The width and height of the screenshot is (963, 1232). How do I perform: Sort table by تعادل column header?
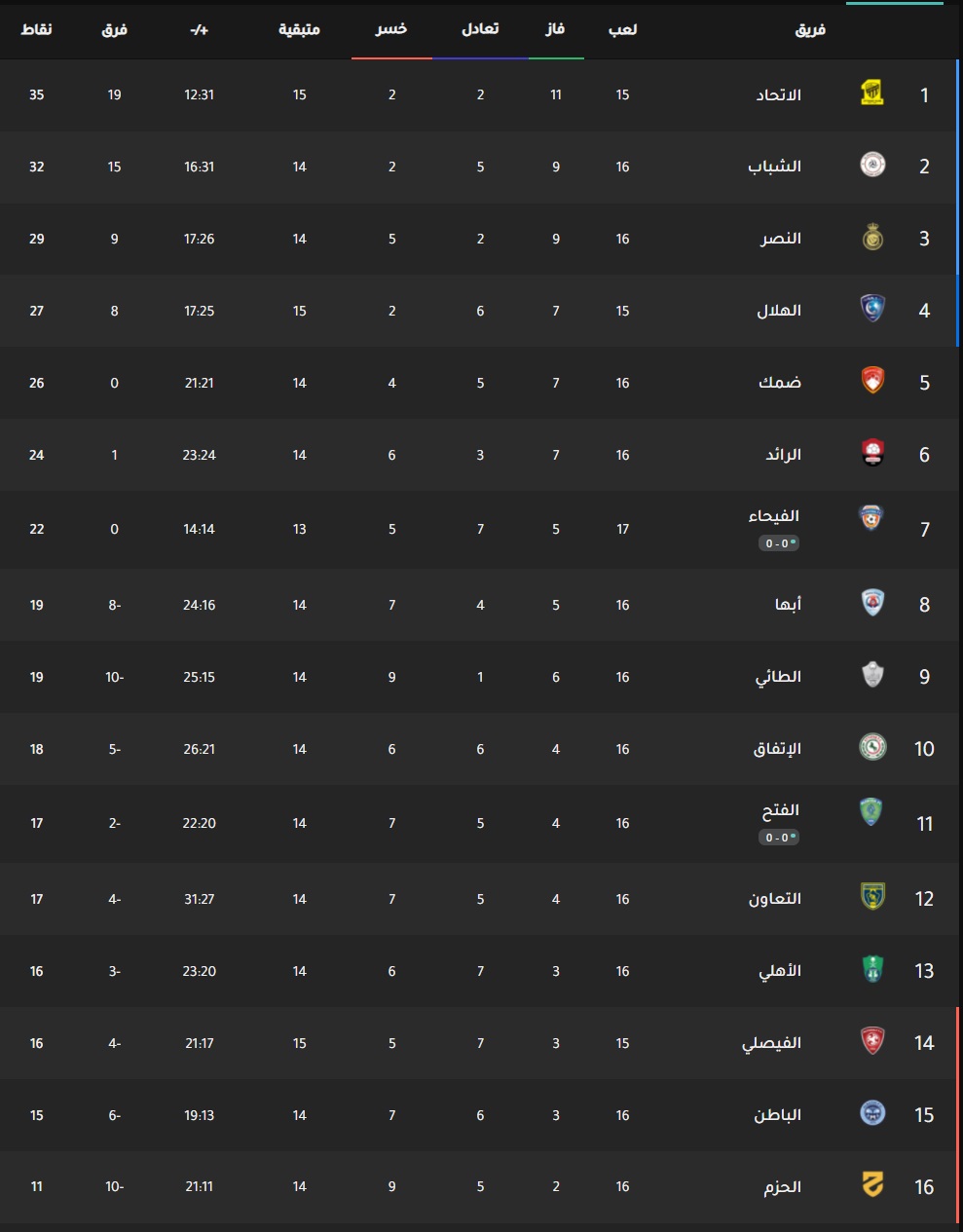click(x=480, y=29)
